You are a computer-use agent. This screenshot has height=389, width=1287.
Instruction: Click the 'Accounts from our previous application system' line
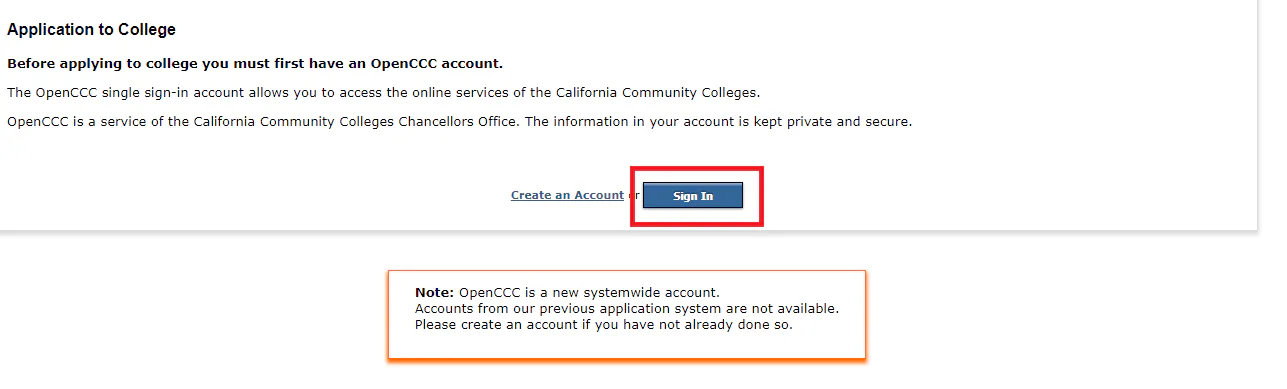(x=627, y=309)
